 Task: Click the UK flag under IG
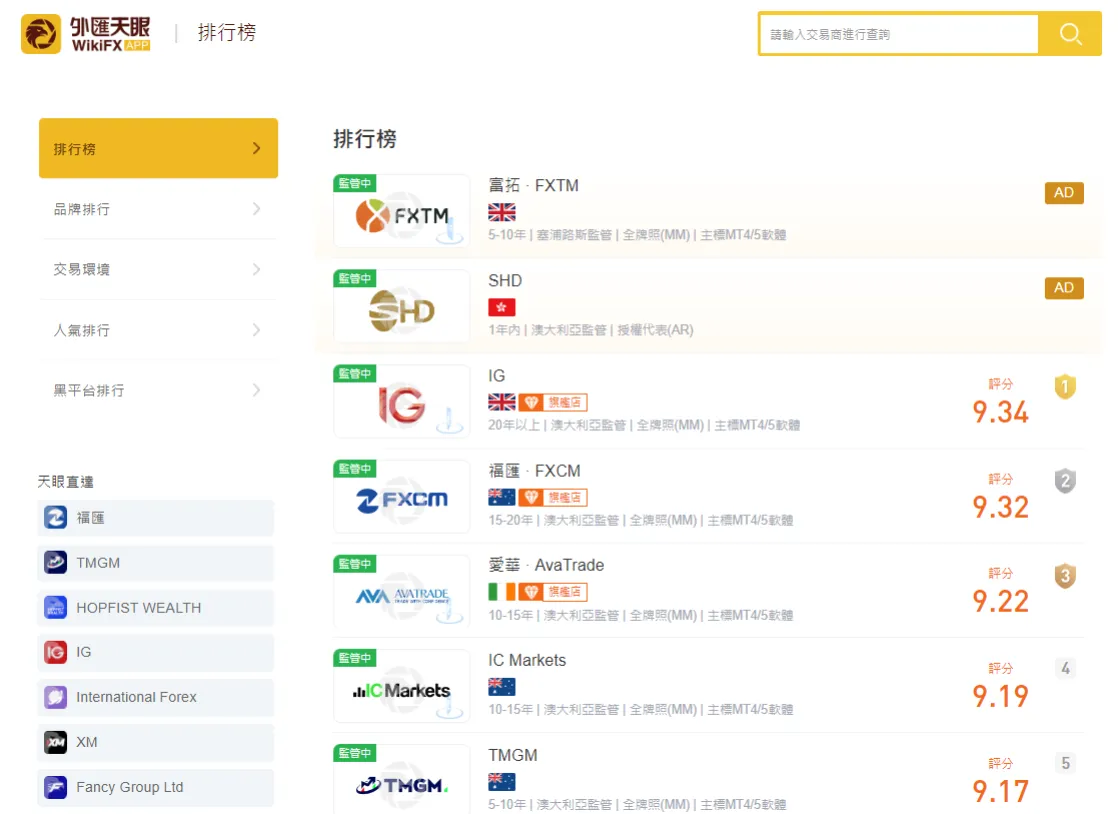[x=502, y=402]
